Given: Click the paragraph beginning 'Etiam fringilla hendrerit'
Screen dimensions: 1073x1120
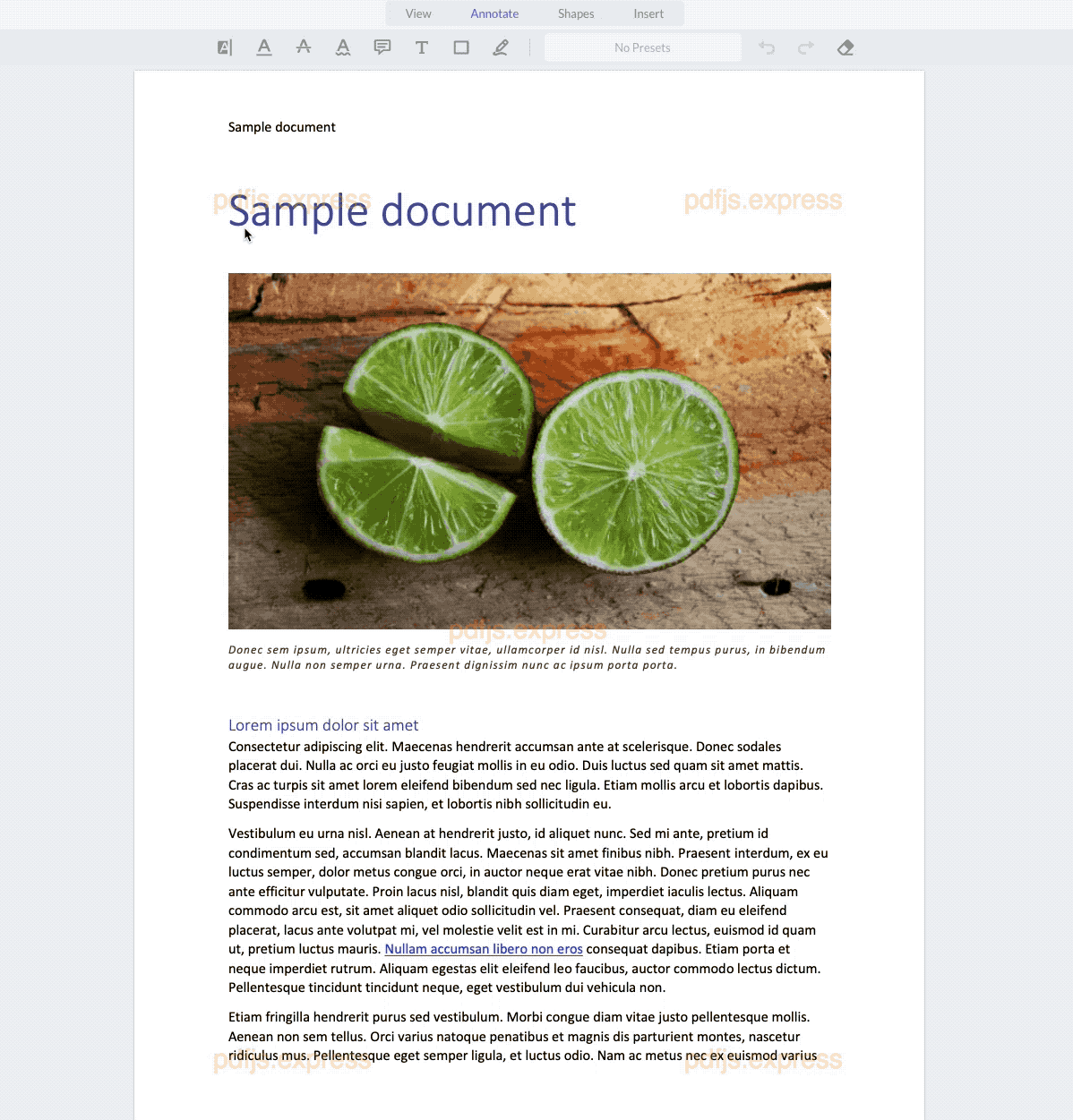Looking at the screenshot, I should (x=523, y=1036).
